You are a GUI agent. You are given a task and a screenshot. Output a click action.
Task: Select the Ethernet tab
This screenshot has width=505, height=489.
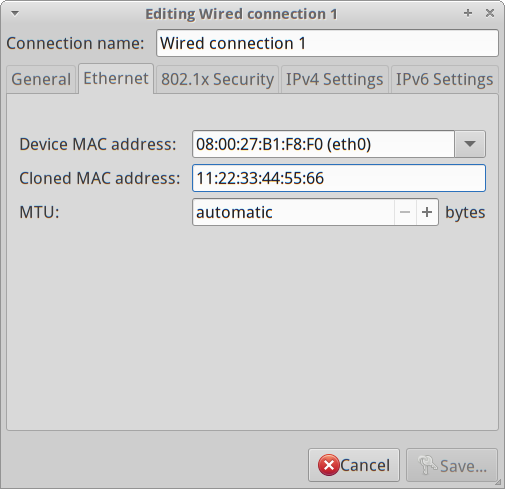(x=116, y=79)
